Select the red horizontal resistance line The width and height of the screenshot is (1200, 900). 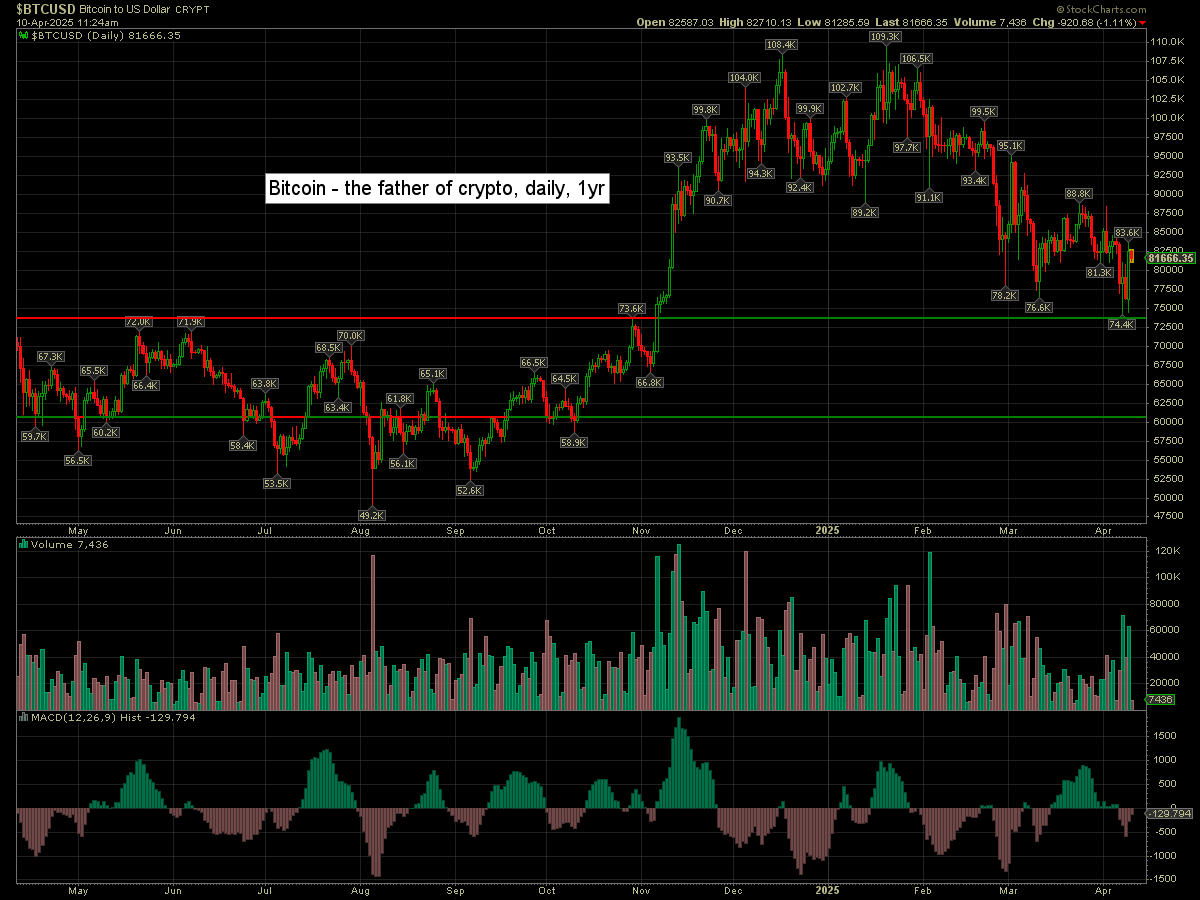(300, 319)
